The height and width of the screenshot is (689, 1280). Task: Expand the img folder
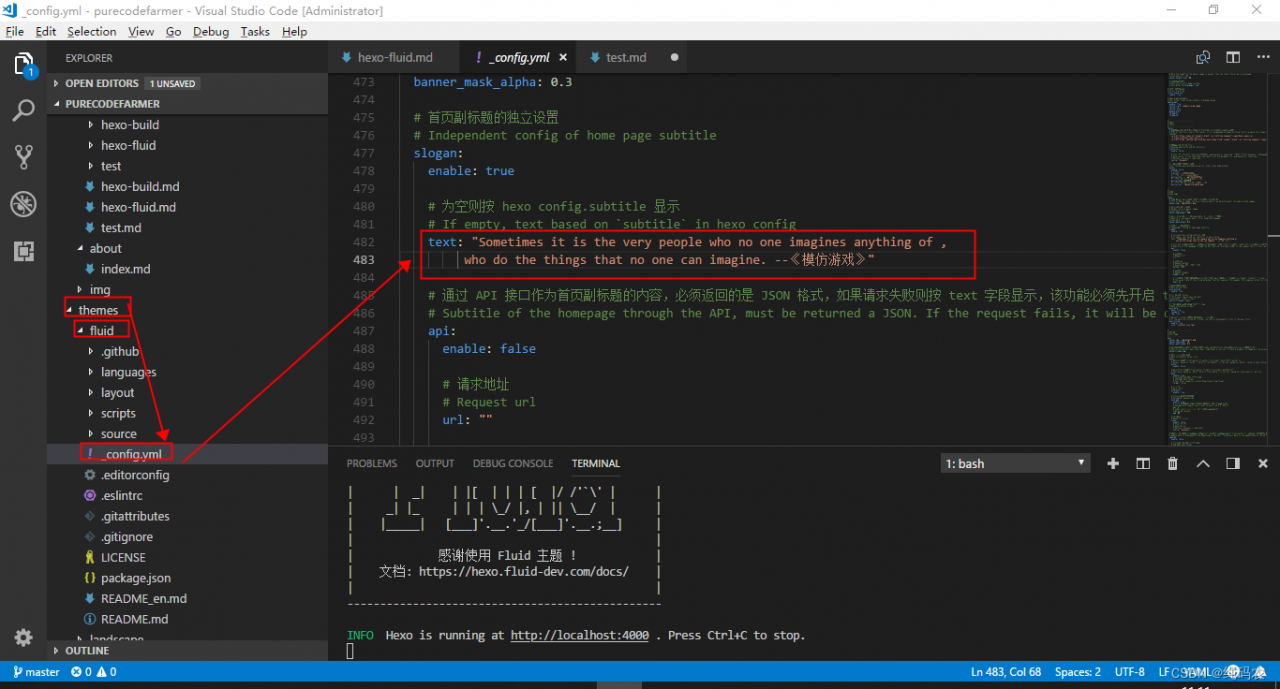[x=100, y=289]
